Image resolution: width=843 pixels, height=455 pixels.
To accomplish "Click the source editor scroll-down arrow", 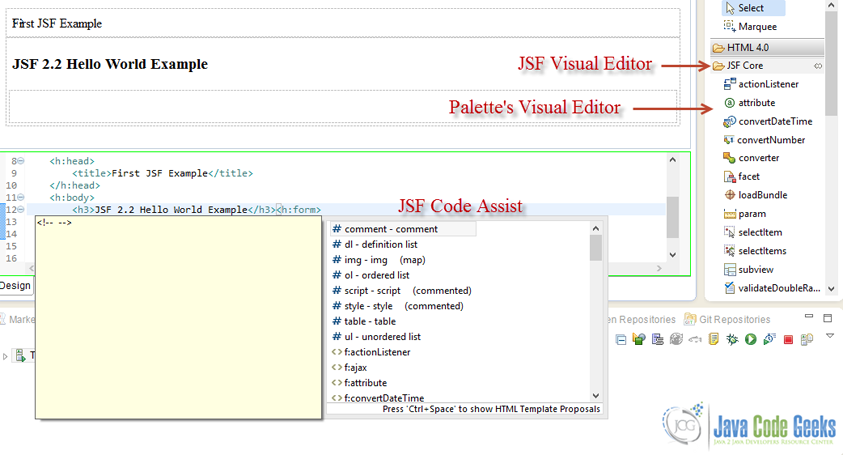I will click(673, 255).
